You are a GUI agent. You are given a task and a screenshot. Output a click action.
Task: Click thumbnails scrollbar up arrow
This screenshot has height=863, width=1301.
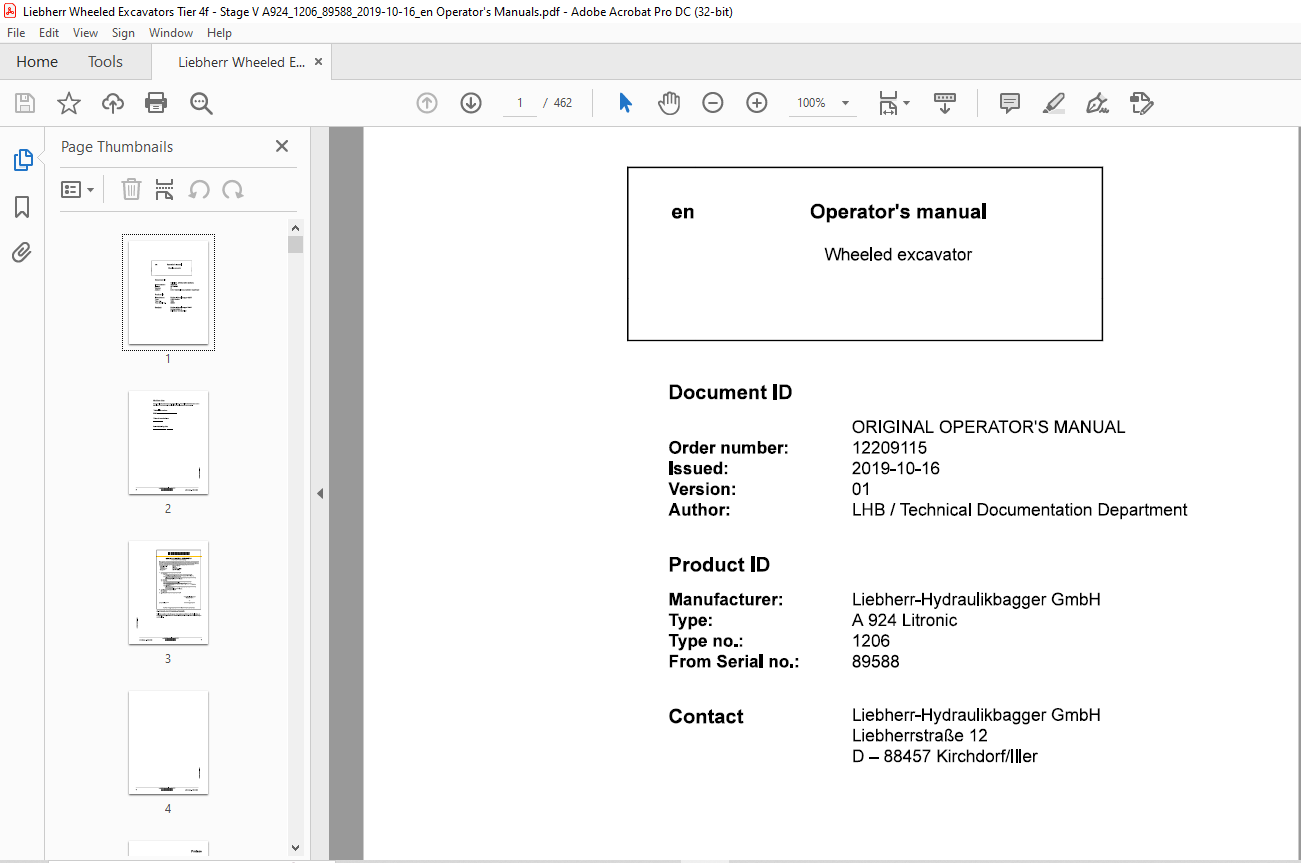[295, 228]
